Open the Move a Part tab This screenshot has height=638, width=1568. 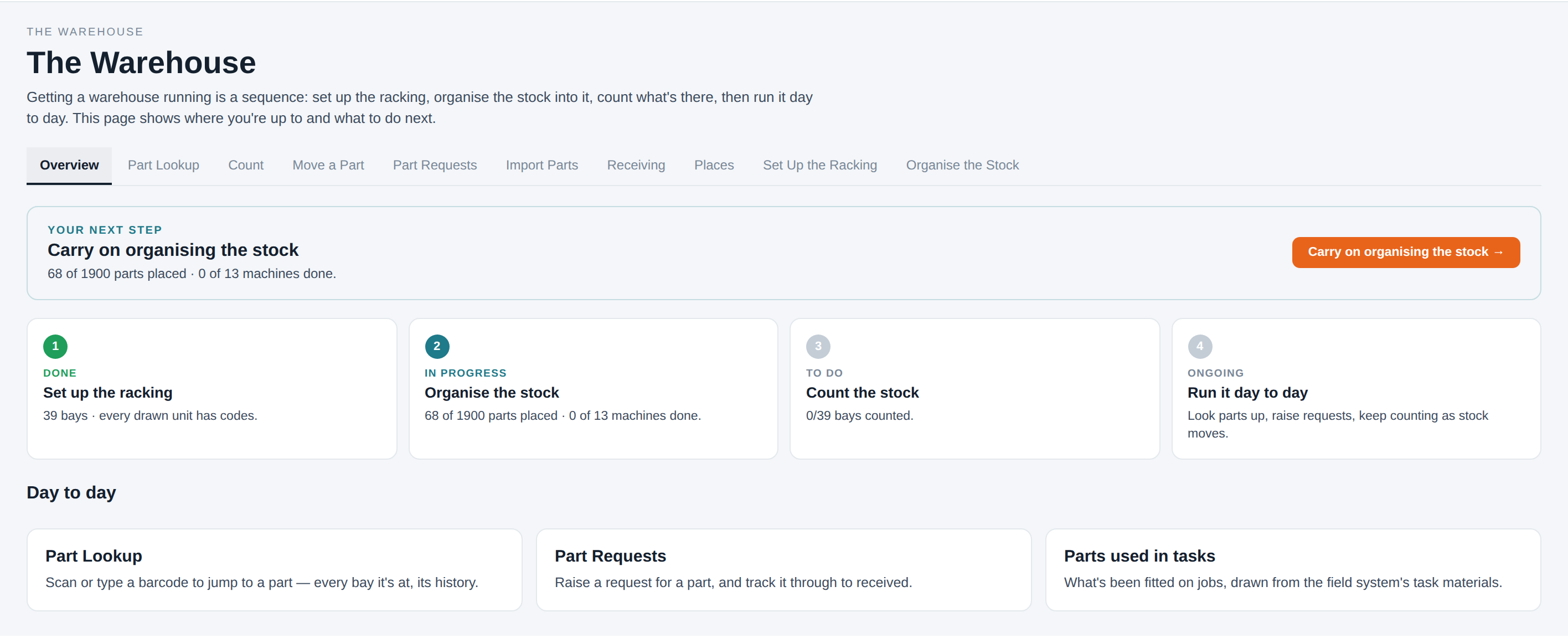pyautogui.click(x=328, y=165)
